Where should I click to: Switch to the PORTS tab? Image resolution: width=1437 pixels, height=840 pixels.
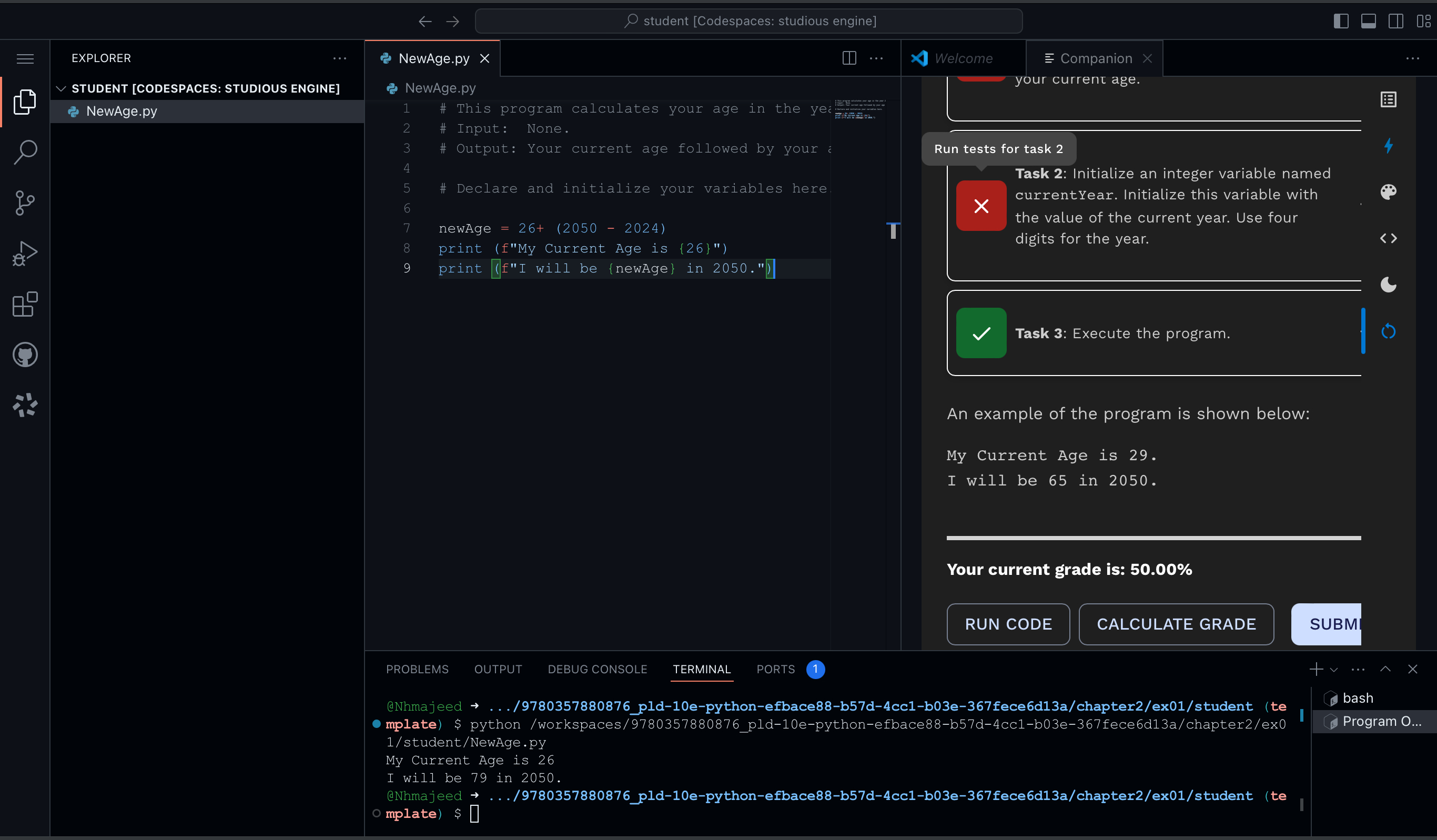[x=775, y=669]
